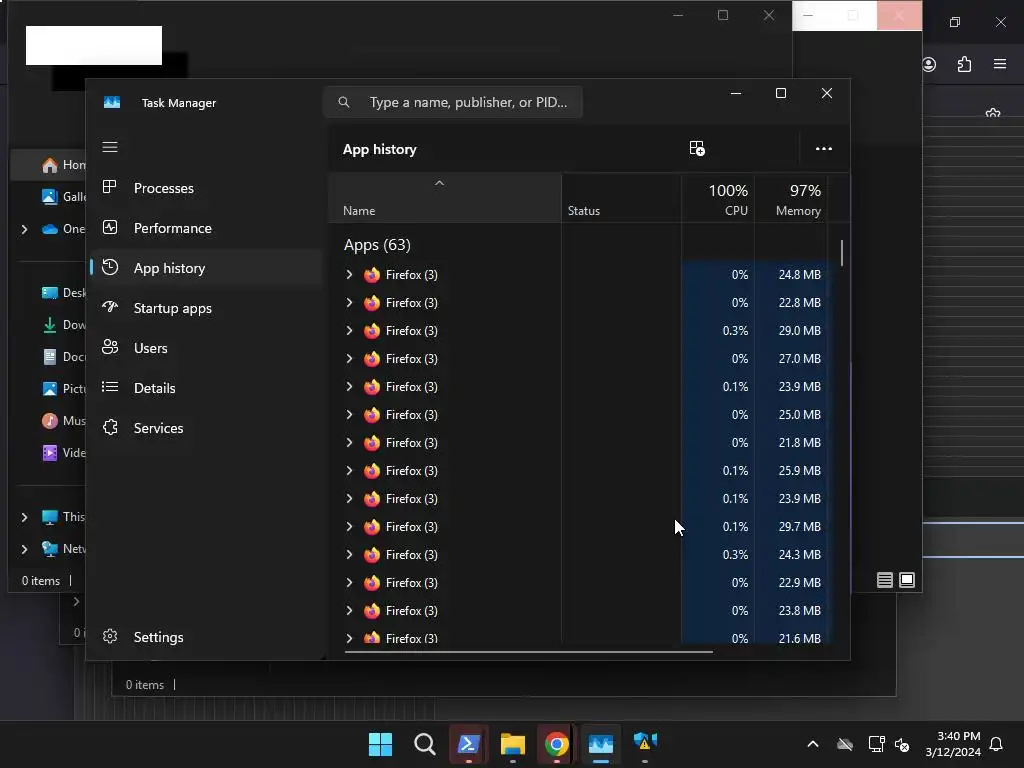Expand the Firefox row using 24.3 MB
Viewport: 1024px width, 768px height.
click(349, 554)
